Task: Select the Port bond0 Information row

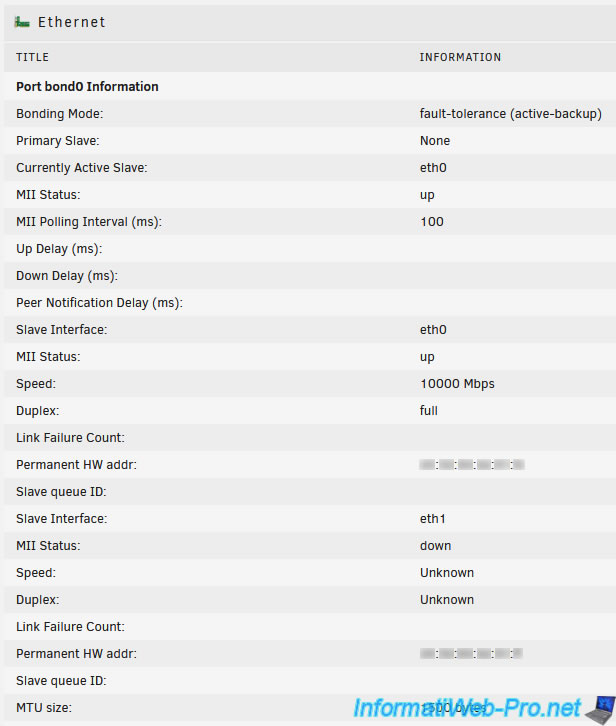Action: [87, 87]
